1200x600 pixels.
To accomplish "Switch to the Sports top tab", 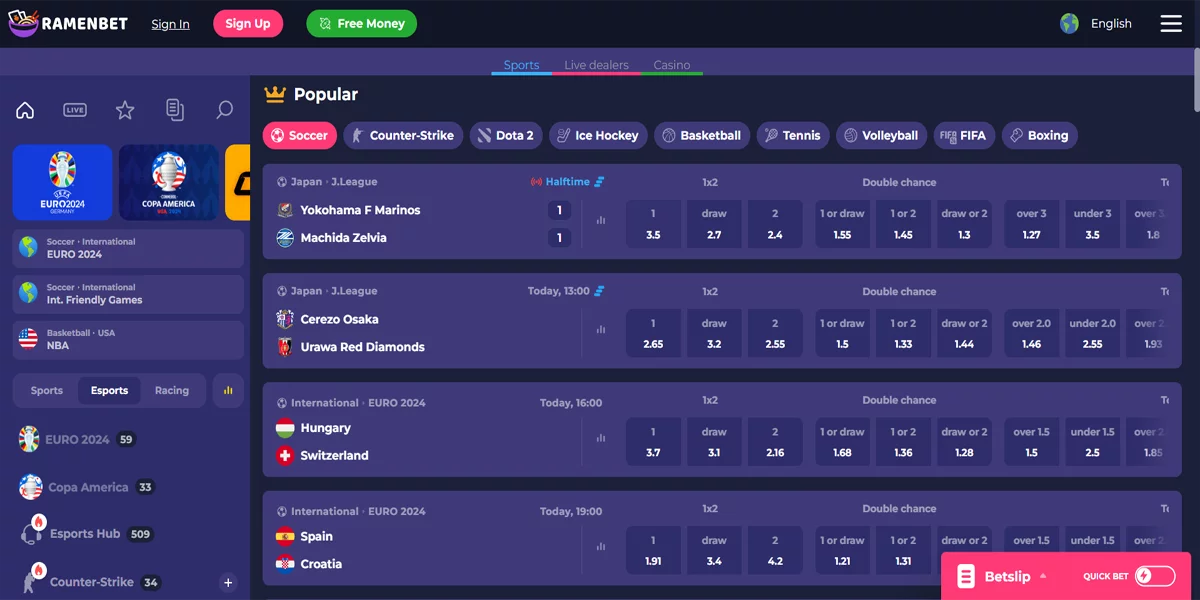I will point(521,65).
